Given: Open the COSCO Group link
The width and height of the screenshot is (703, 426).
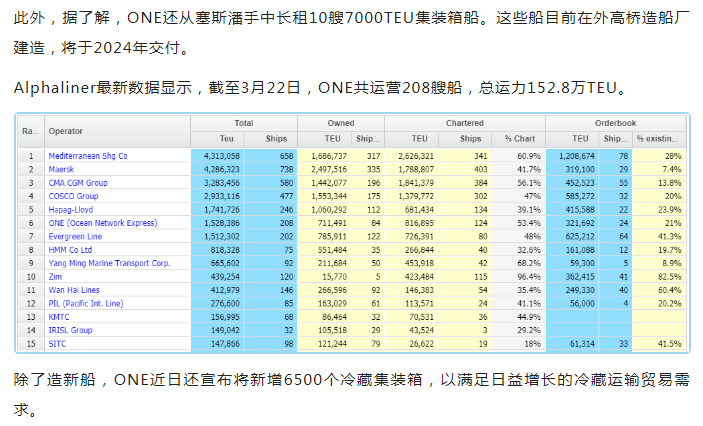Looking at the screenshot, I should pos(73,196).
